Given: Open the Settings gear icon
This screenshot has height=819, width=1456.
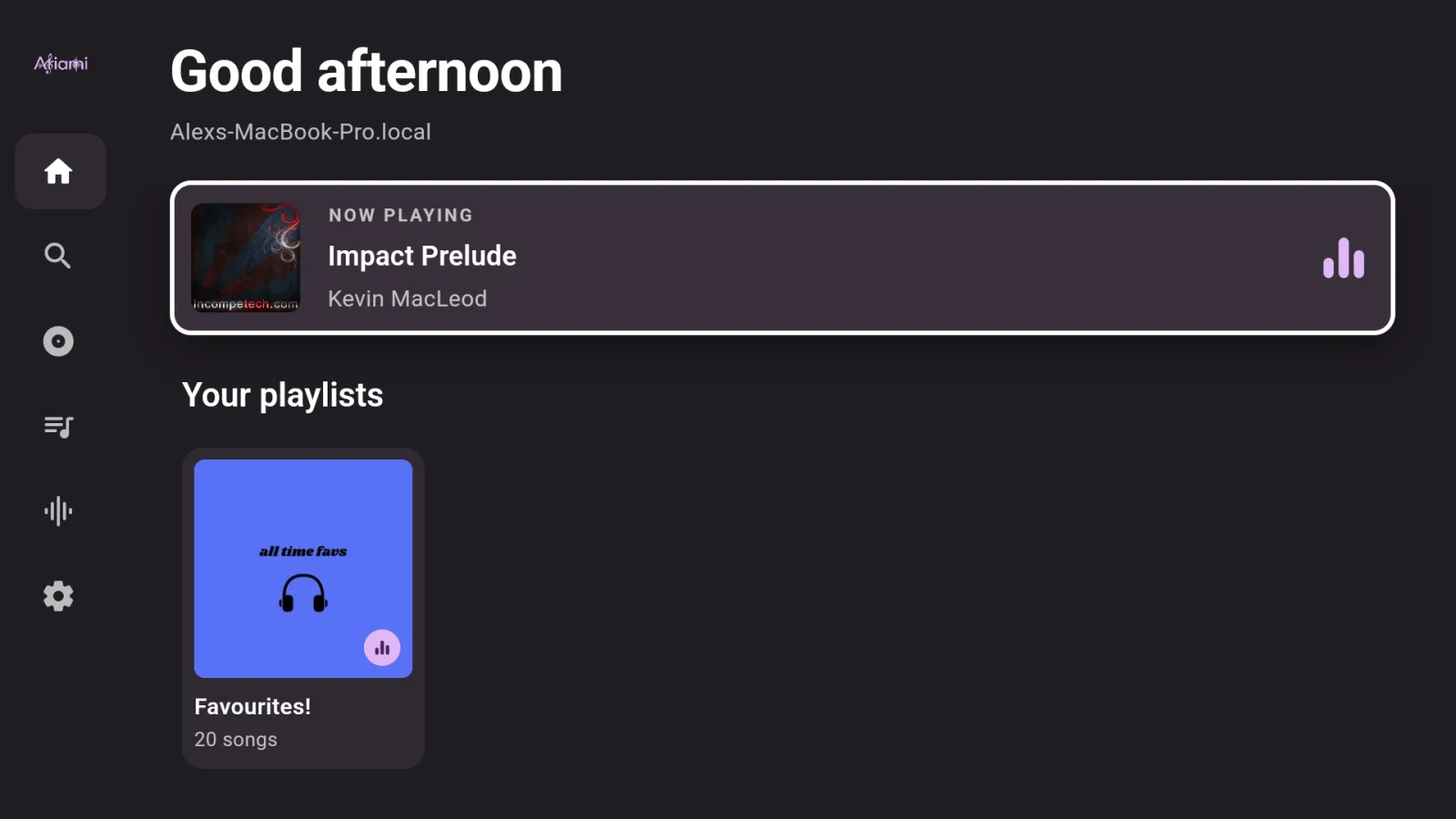Looking at the screenshot, I should (x=58, y=596).
